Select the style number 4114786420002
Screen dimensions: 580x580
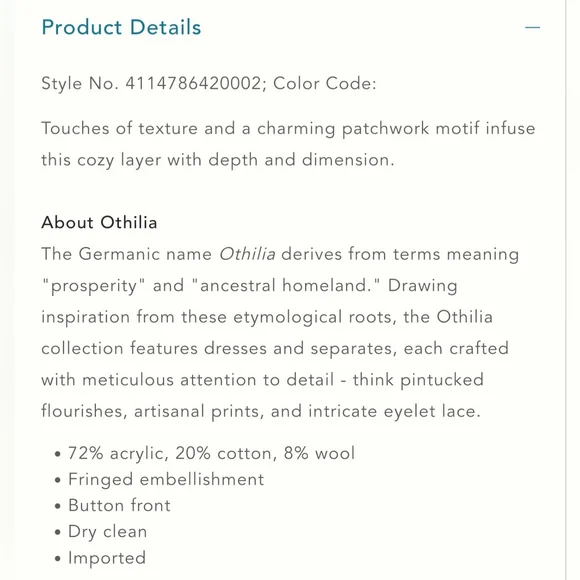pos(193,83)
